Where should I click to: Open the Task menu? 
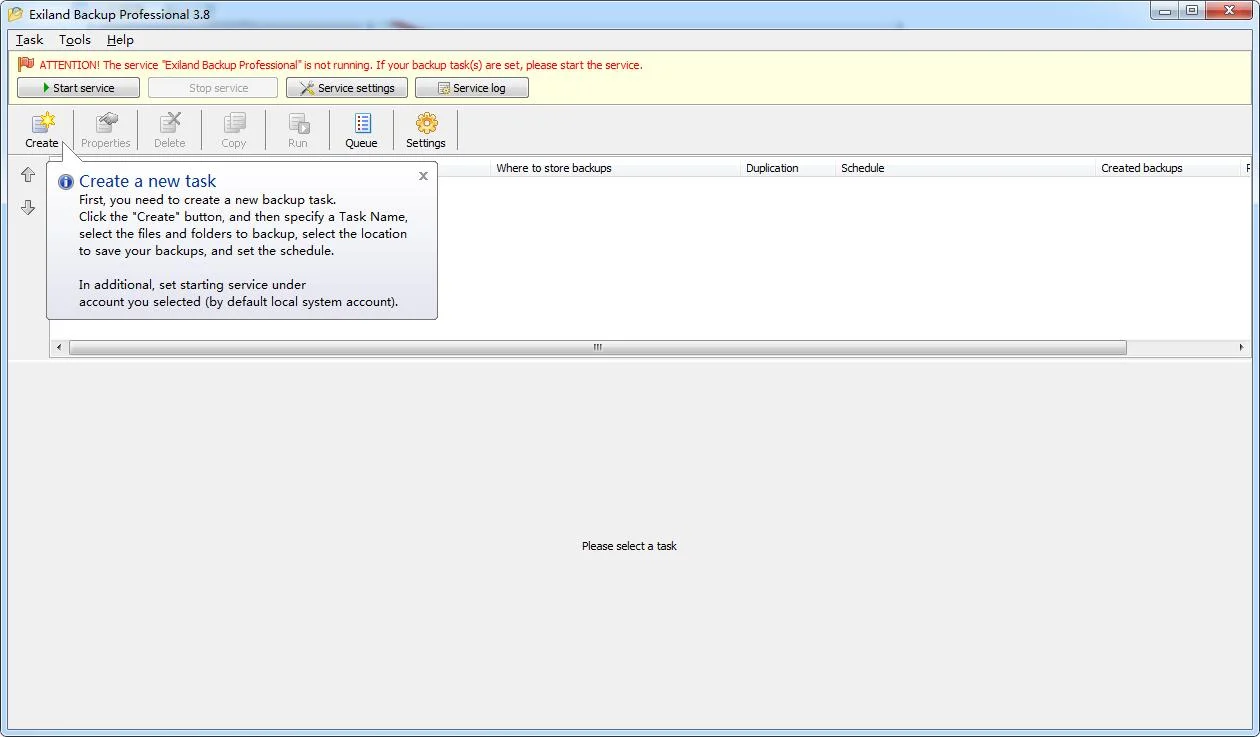point(30,40)
